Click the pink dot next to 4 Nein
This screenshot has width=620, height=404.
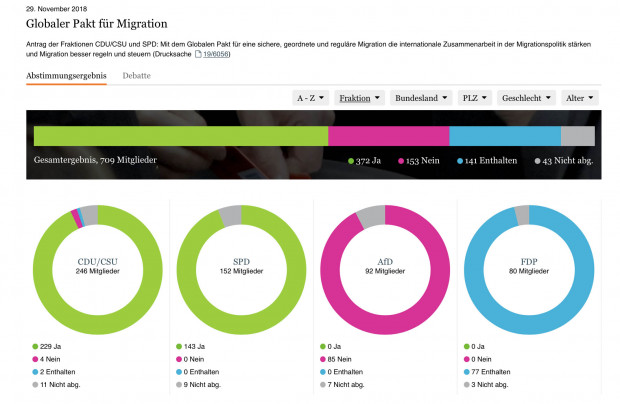[x=35, y=359]
